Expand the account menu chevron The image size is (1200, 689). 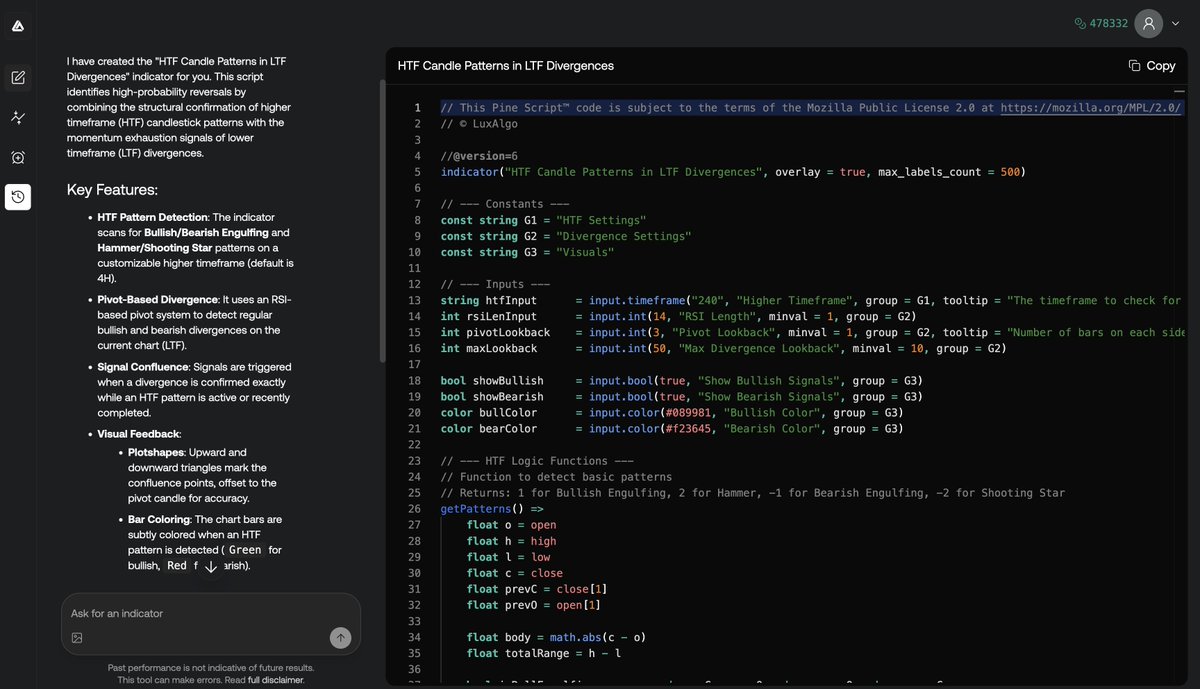coord(1175,23)
